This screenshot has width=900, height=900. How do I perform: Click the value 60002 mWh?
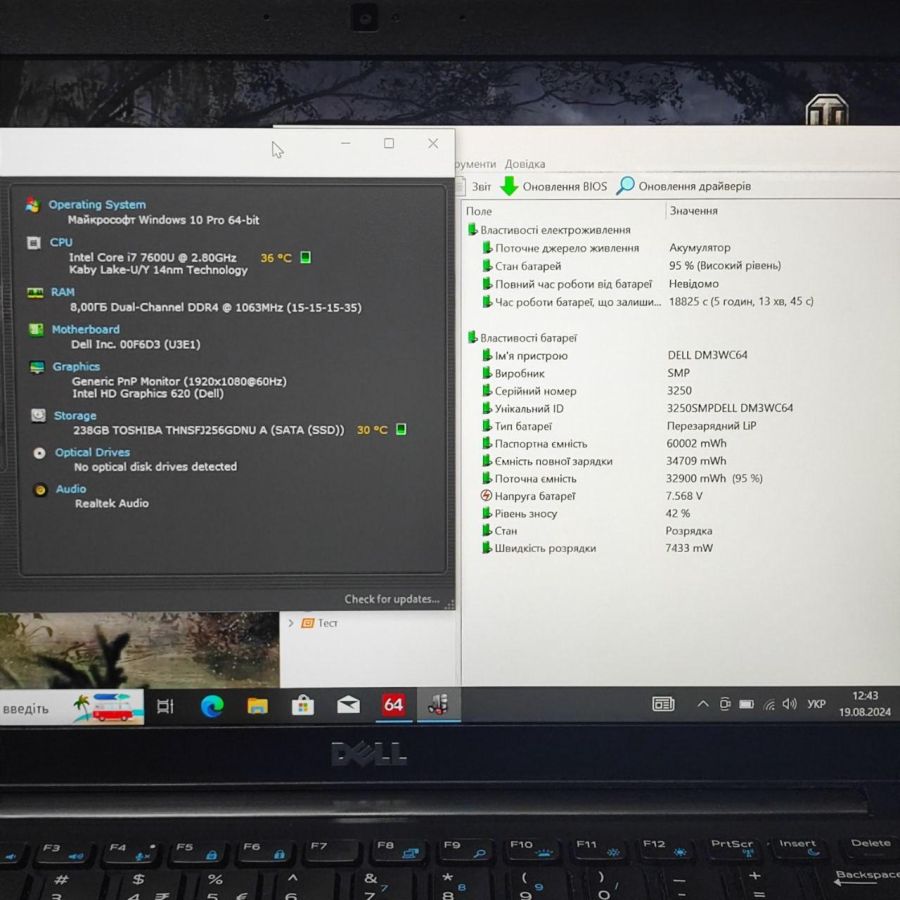point(696,443)
